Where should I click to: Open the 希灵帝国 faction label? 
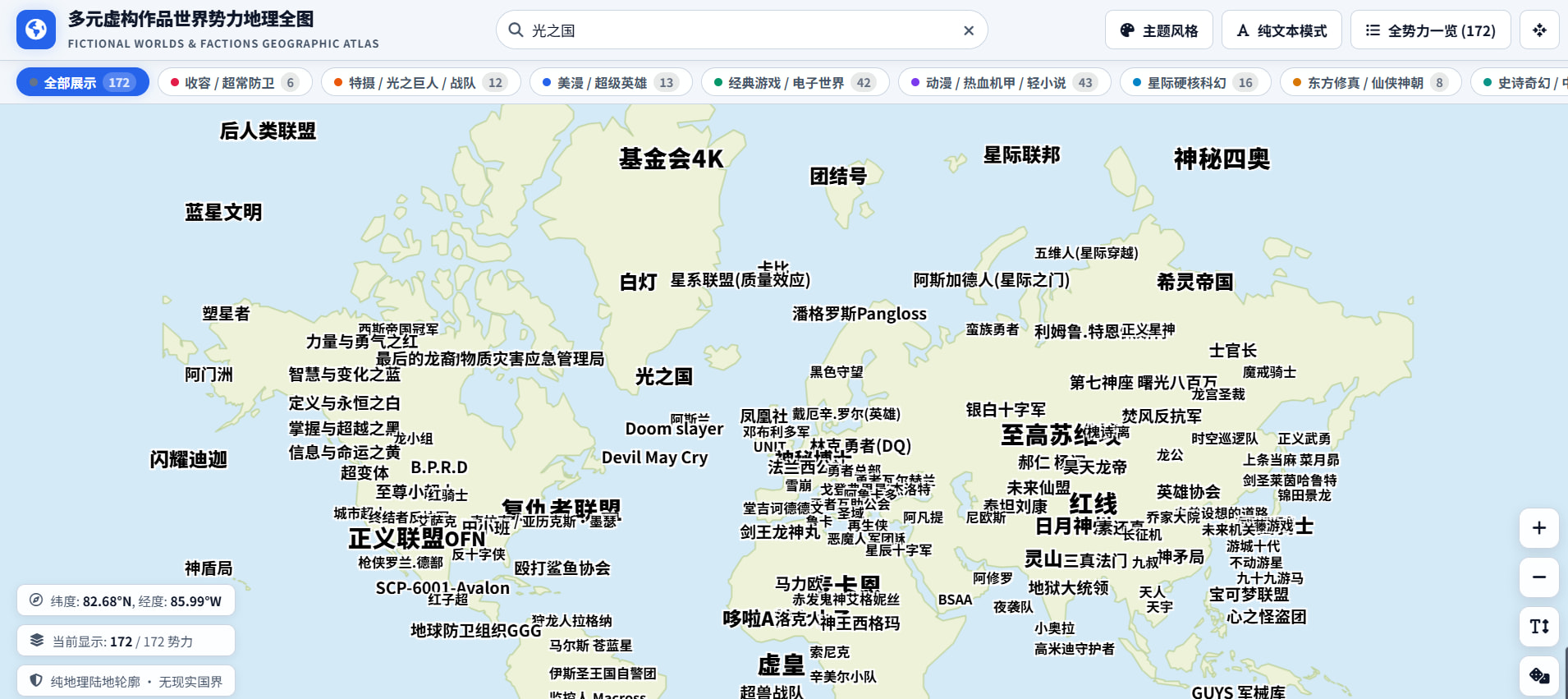click(x=1194, y=283)
